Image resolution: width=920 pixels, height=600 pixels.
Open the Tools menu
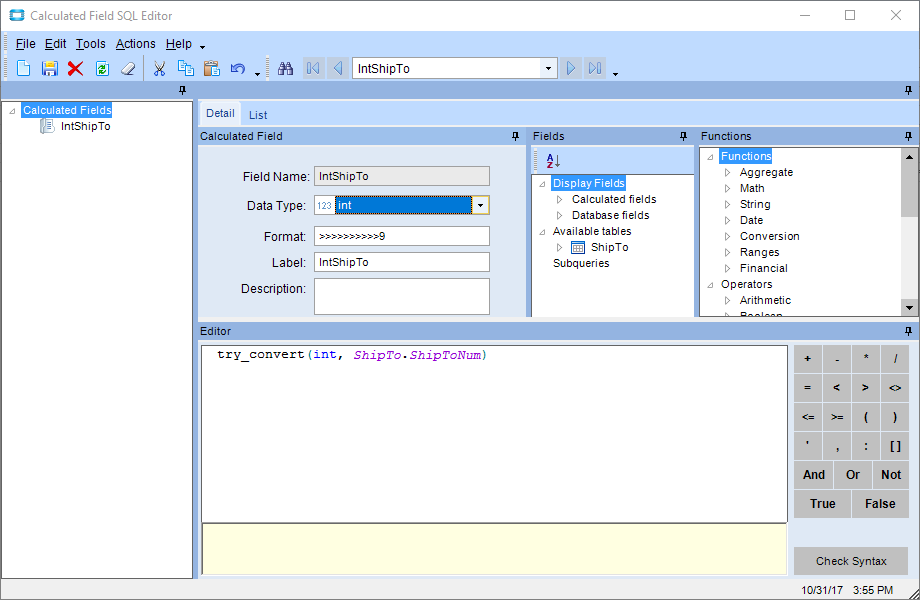90,44
